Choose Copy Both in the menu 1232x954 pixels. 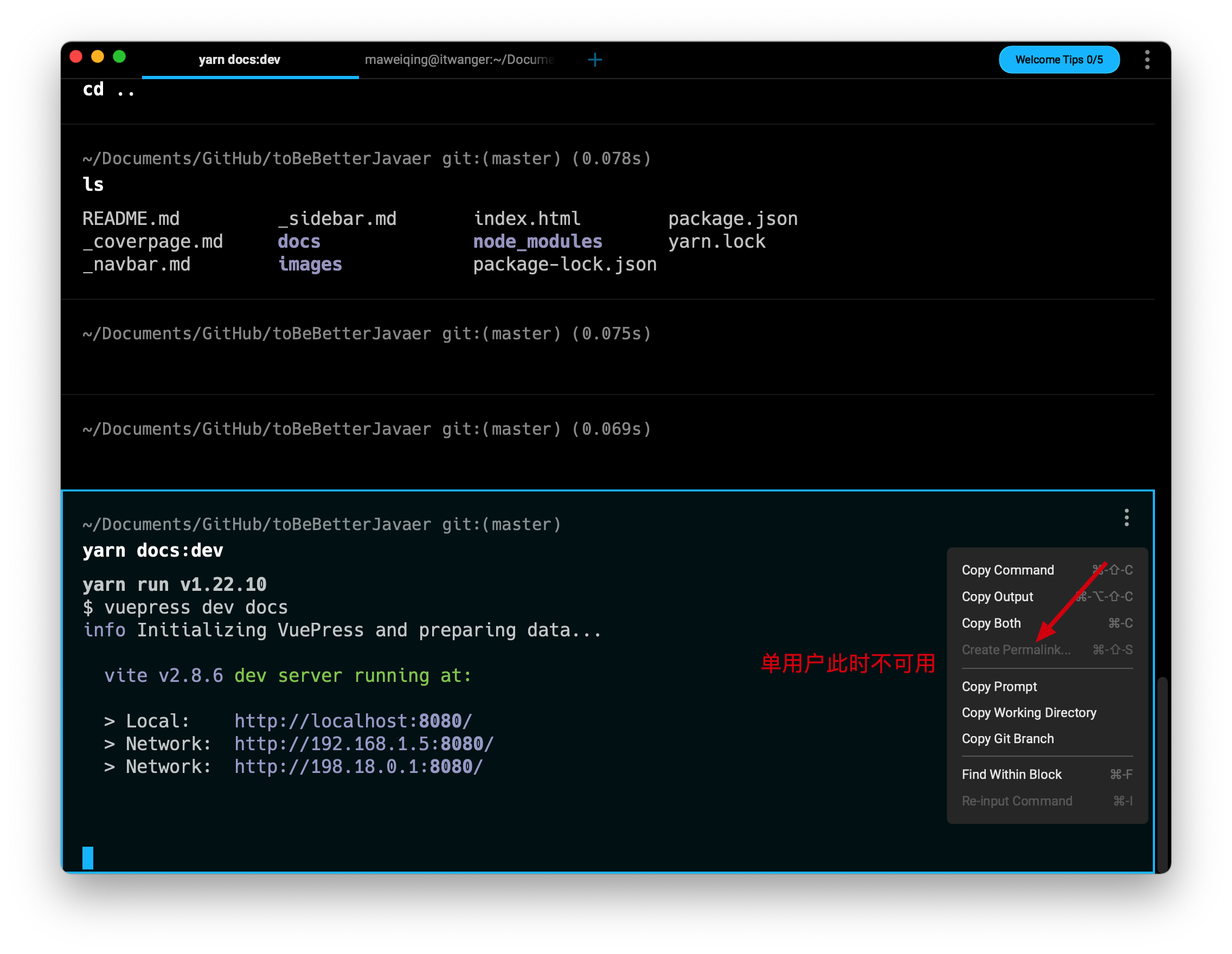point(991,623)
